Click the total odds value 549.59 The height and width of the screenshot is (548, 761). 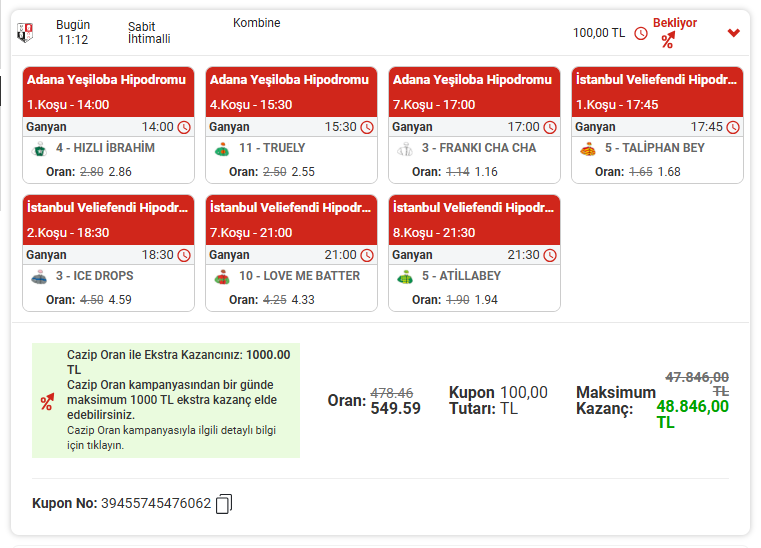pos(396,408)
